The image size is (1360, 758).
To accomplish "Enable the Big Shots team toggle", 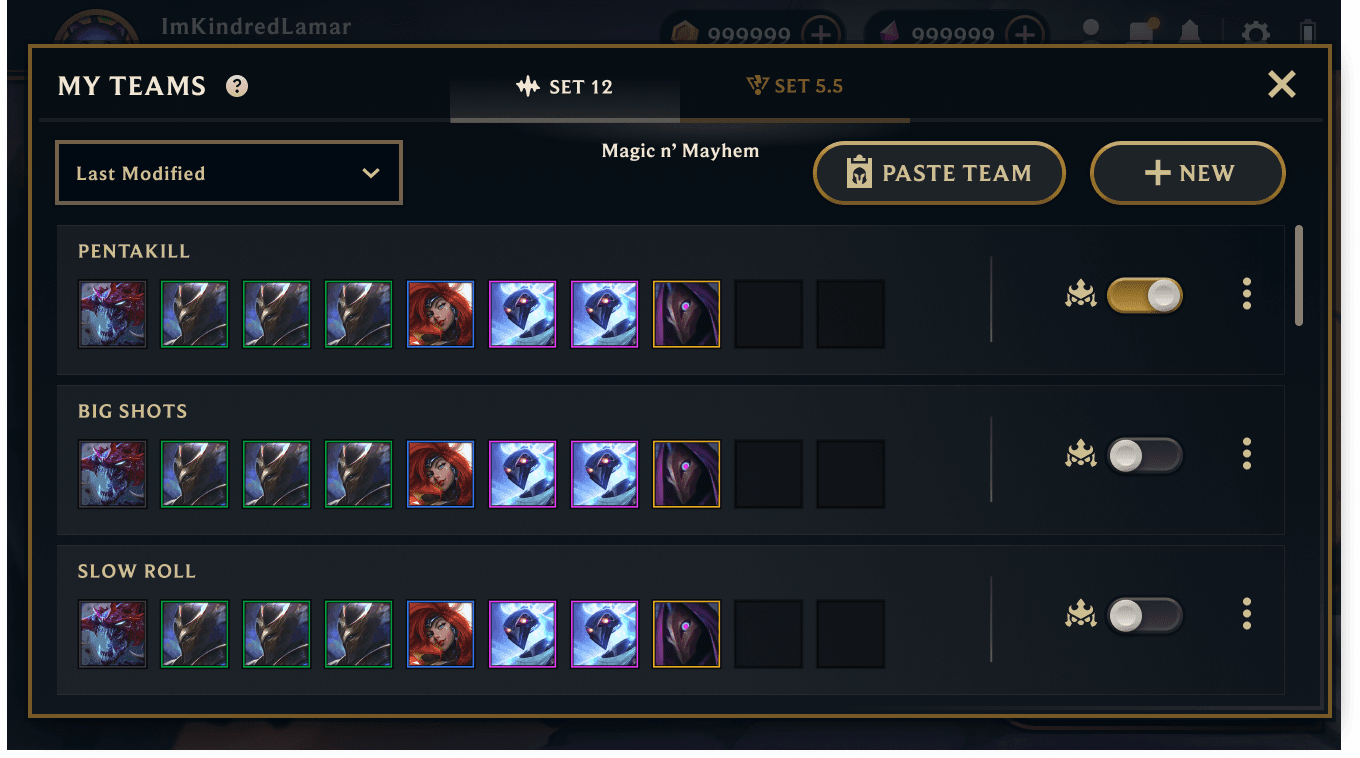I will (1145, 456).
